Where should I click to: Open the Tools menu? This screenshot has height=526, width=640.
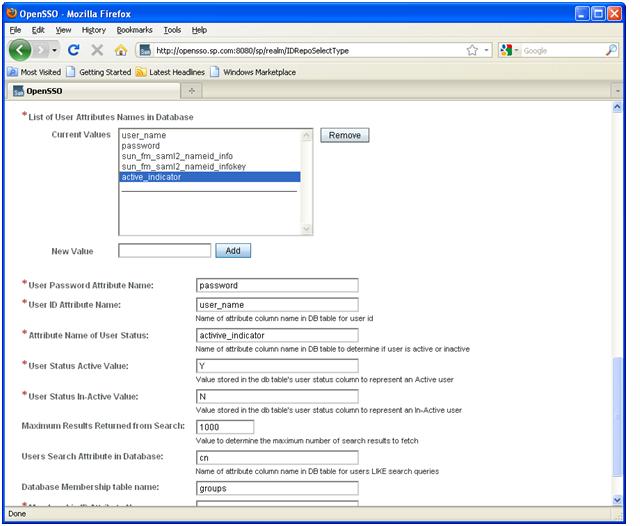pos(172,30)
